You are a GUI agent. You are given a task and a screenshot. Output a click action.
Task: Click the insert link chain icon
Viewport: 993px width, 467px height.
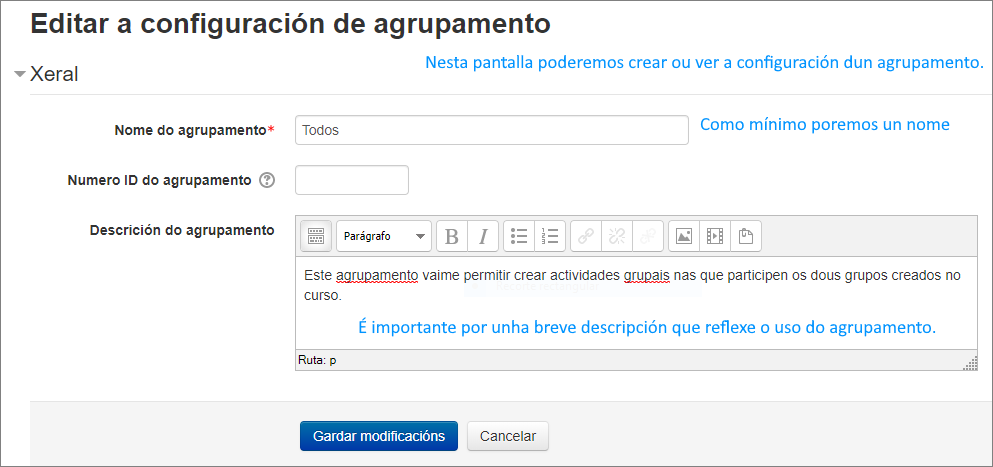coord(586,236)
